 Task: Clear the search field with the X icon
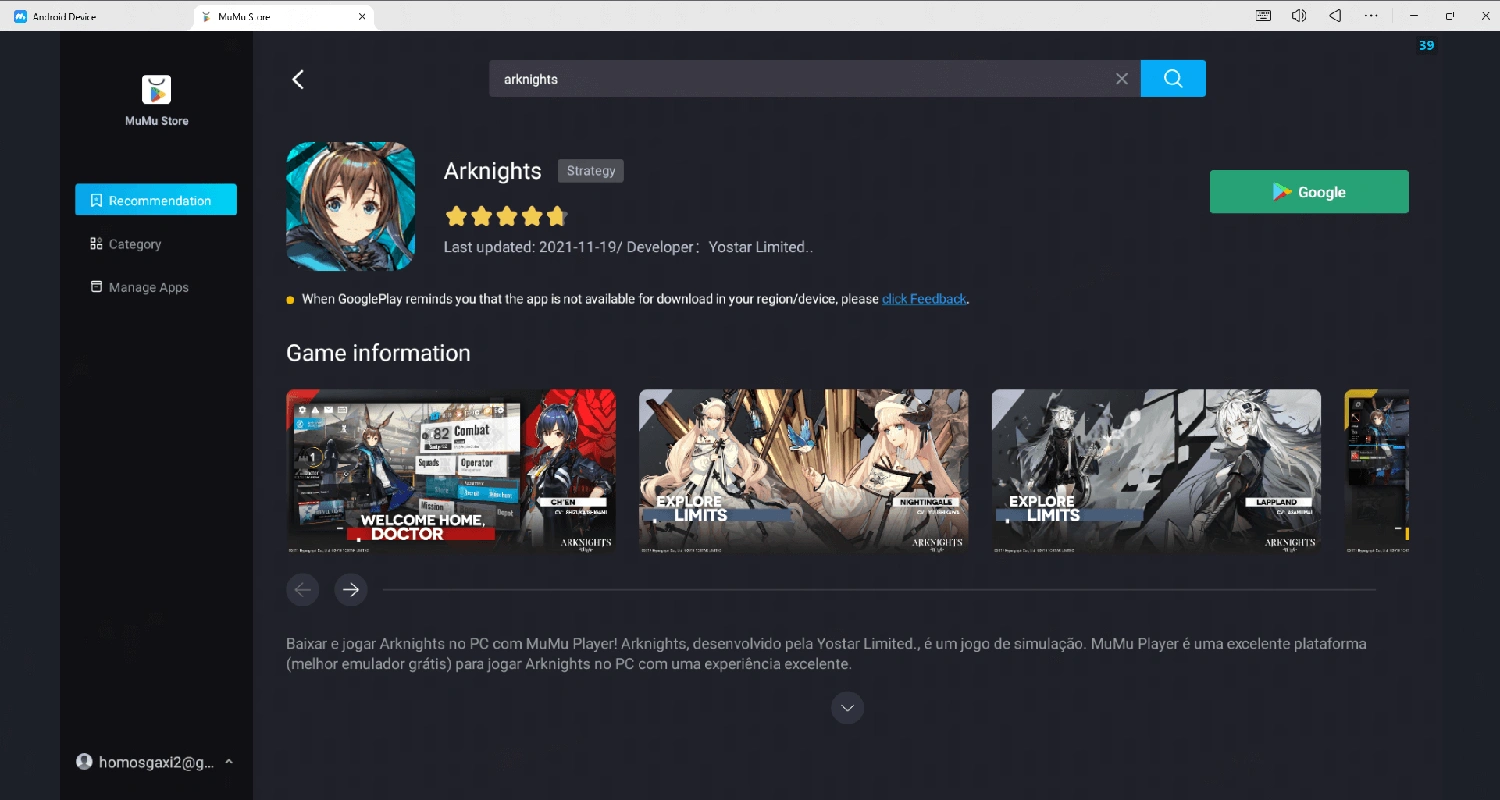[x=1122, y=79]
